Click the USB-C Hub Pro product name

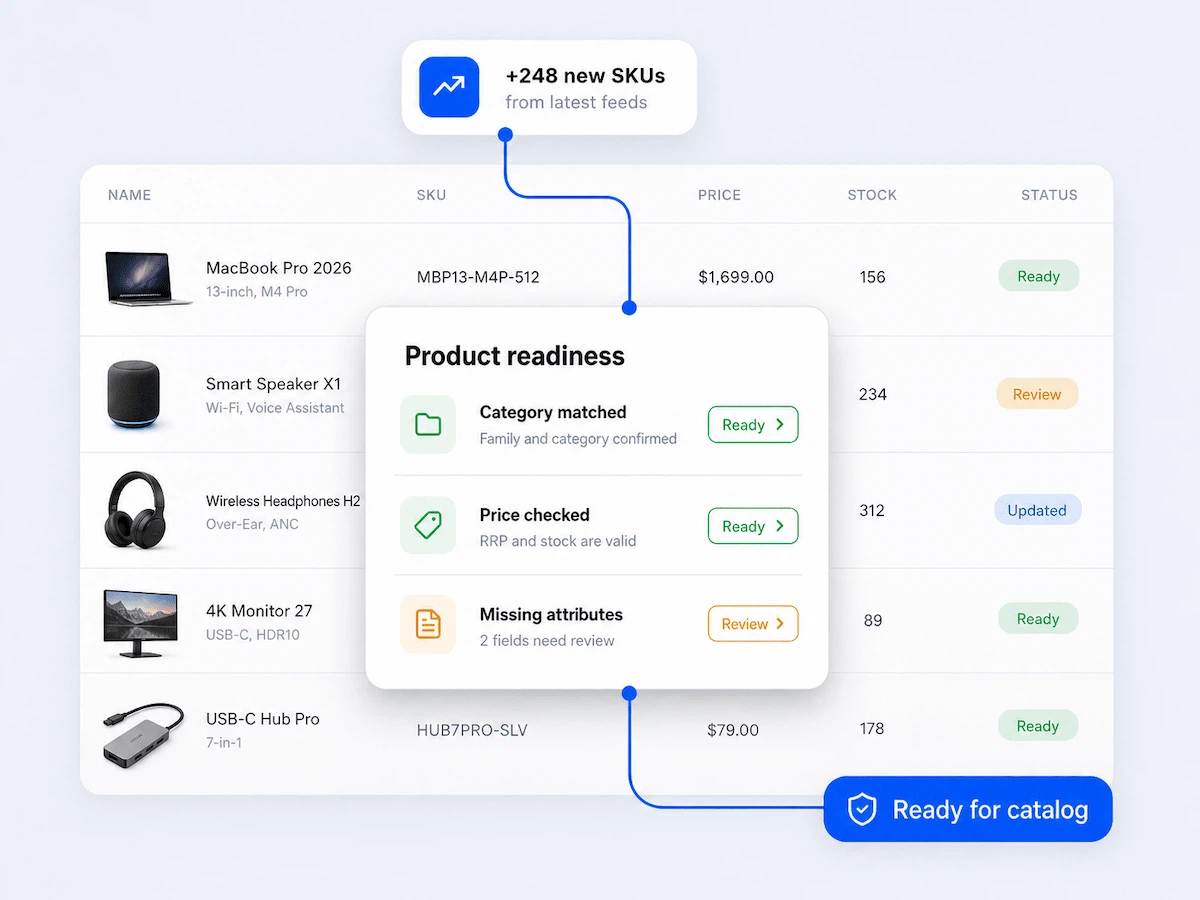[263, 719]
